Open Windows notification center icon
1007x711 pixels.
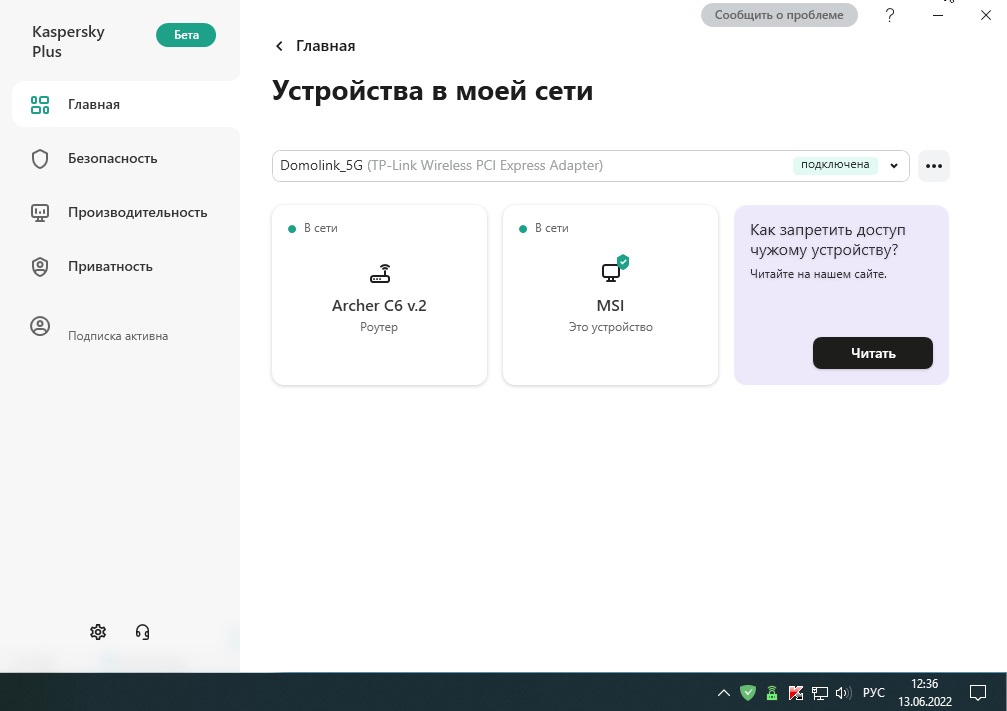[977, 692]
